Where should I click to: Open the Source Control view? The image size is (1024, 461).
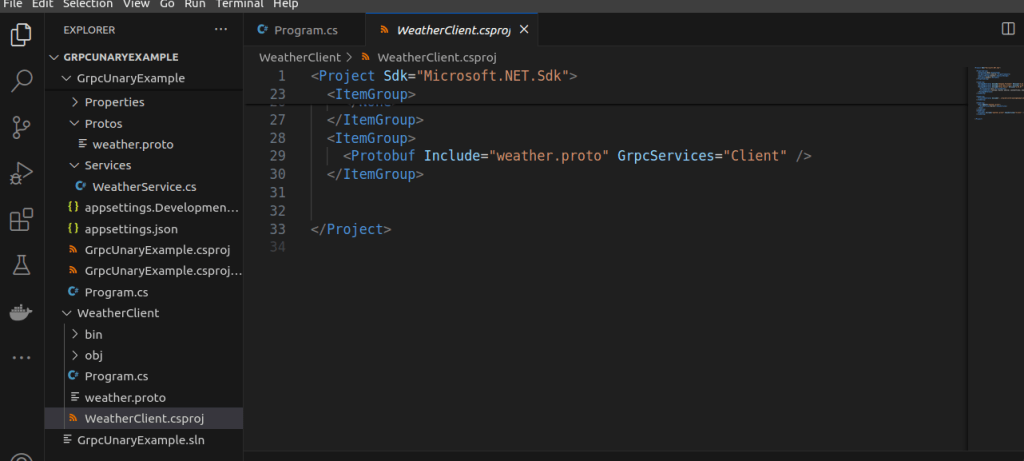(21, 127)
